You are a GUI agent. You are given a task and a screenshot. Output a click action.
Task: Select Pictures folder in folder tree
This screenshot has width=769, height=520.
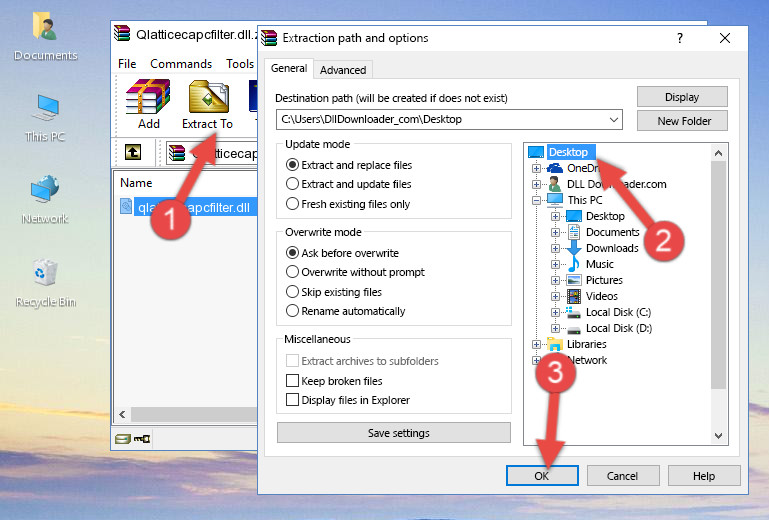click(x=604, y=280)
